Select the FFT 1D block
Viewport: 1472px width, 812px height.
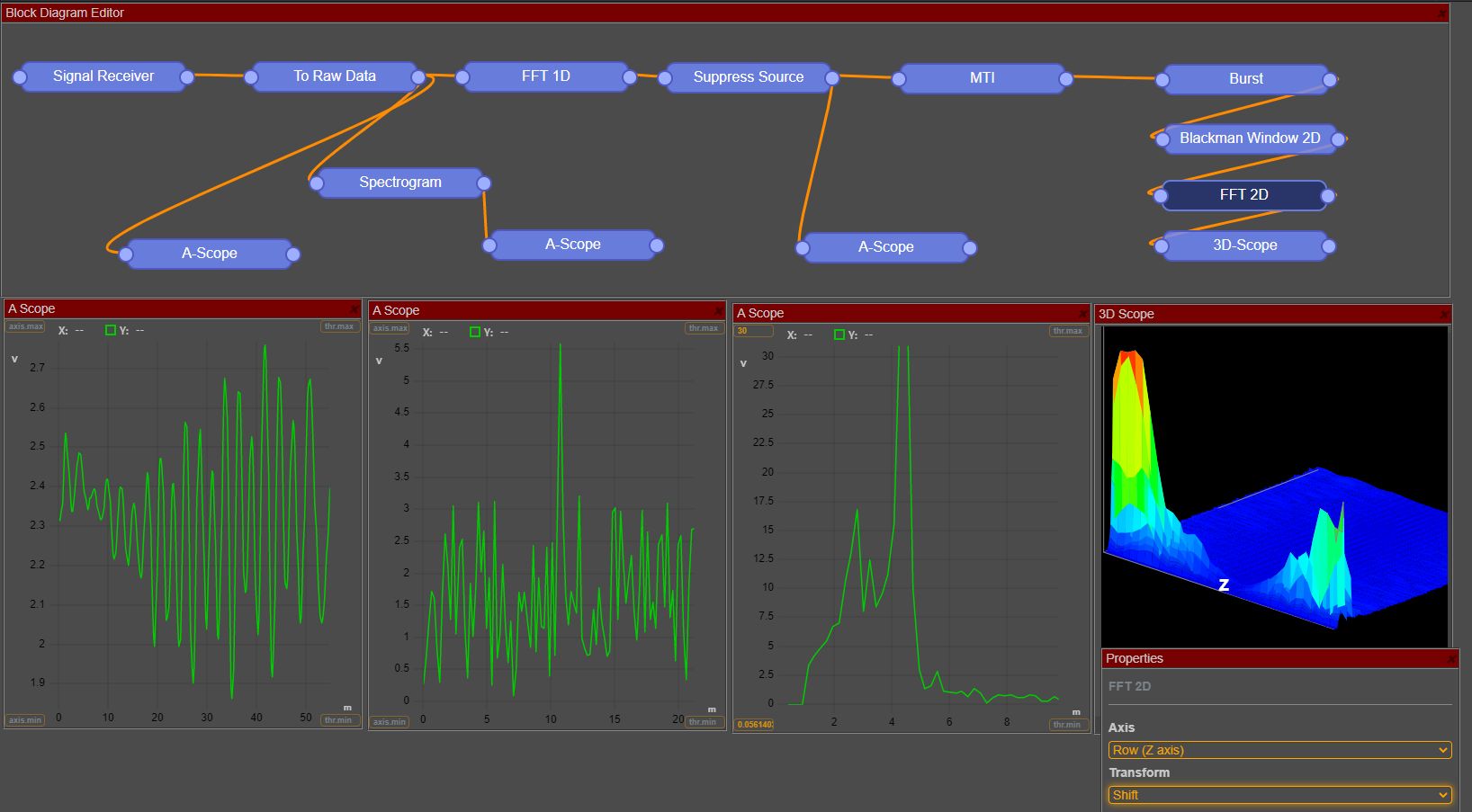click(545, 76)
